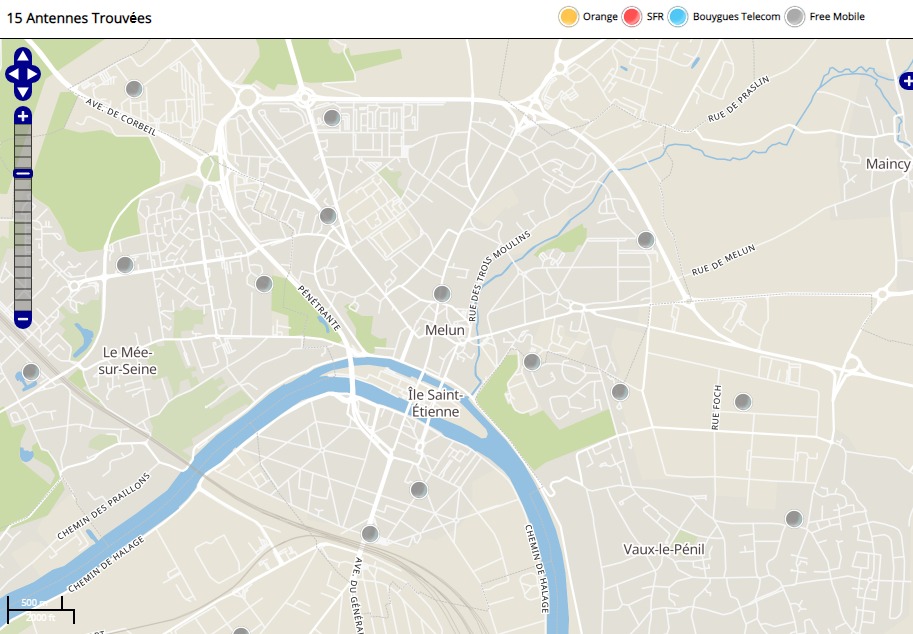Zoom in using the plus button
The height and width of the screenshot is (634, 913).
tap(23, 117)
